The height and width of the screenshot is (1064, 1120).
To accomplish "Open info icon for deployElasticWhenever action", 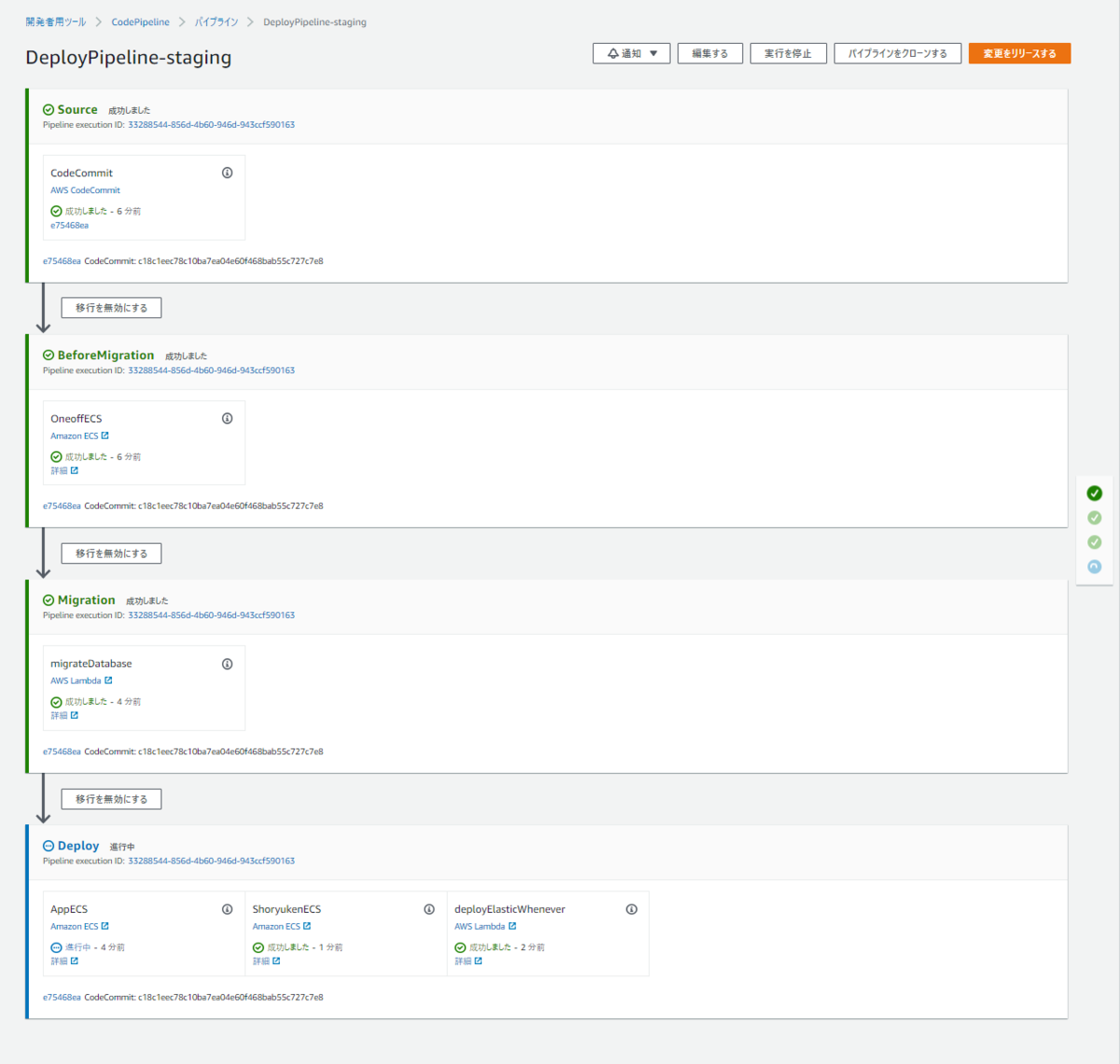I will [x=632, y=909].
